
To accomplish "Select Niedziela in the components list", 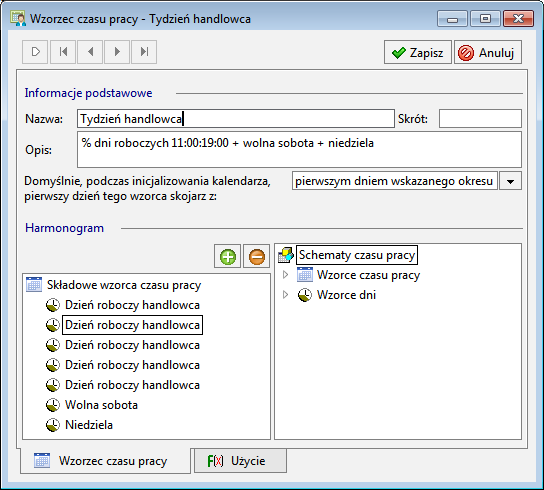I will pos(89,425).
